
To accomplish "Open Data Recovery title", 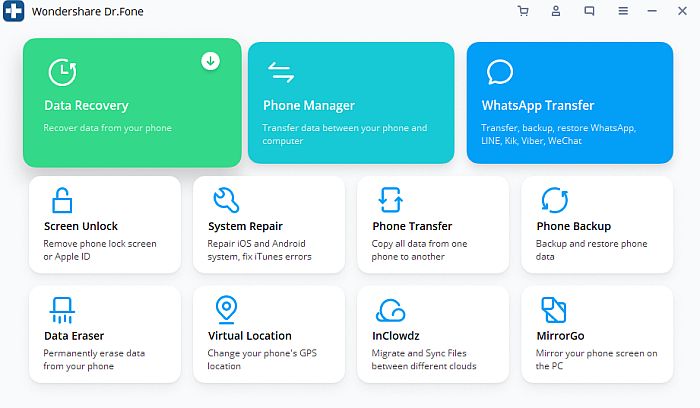I will click(86, 105).
